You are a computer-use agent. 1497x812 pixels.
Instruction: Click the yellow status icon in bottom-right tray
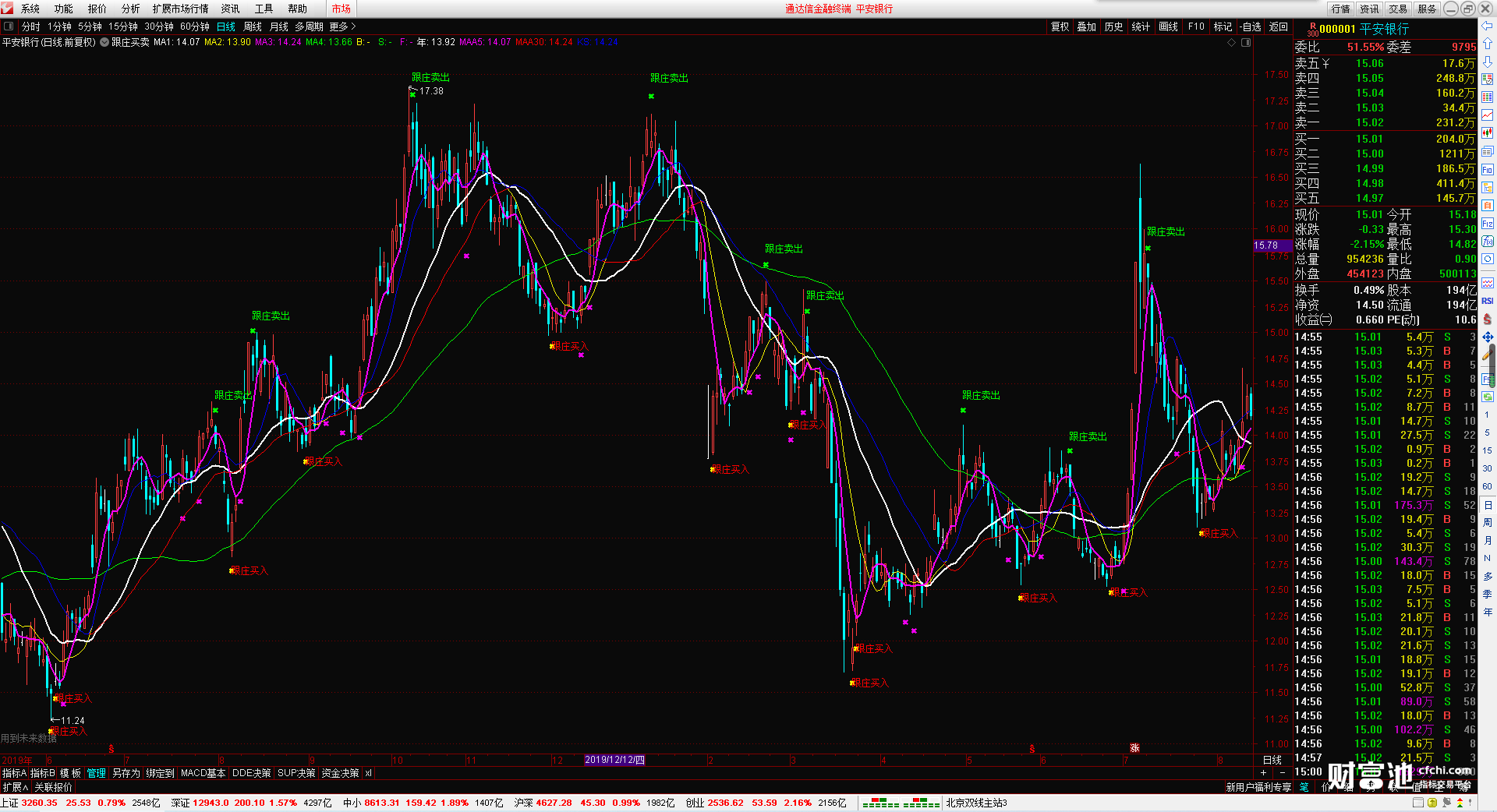pos(1432,803)
